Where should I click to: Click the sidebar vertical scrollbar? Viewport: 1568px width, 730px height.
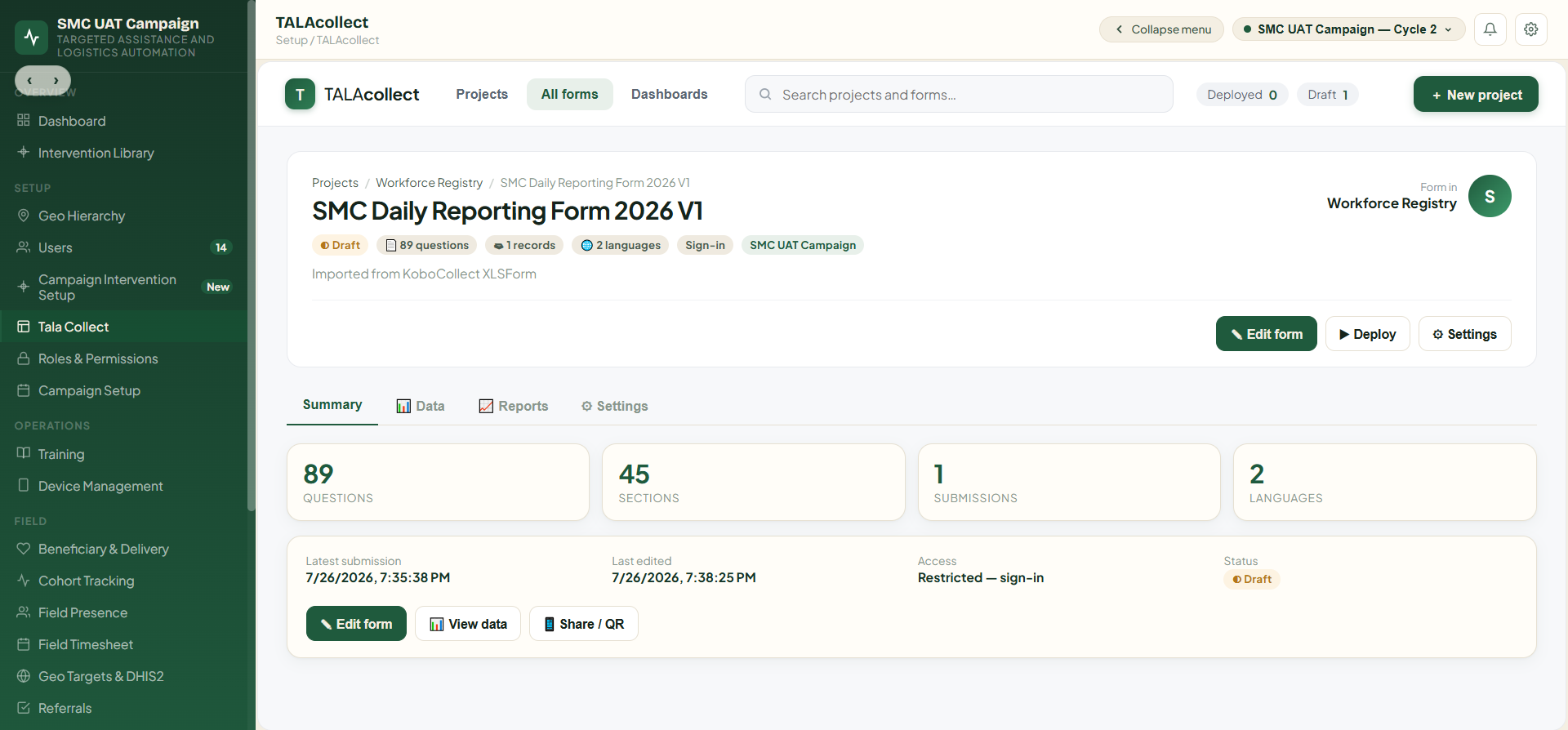[252, 256]
